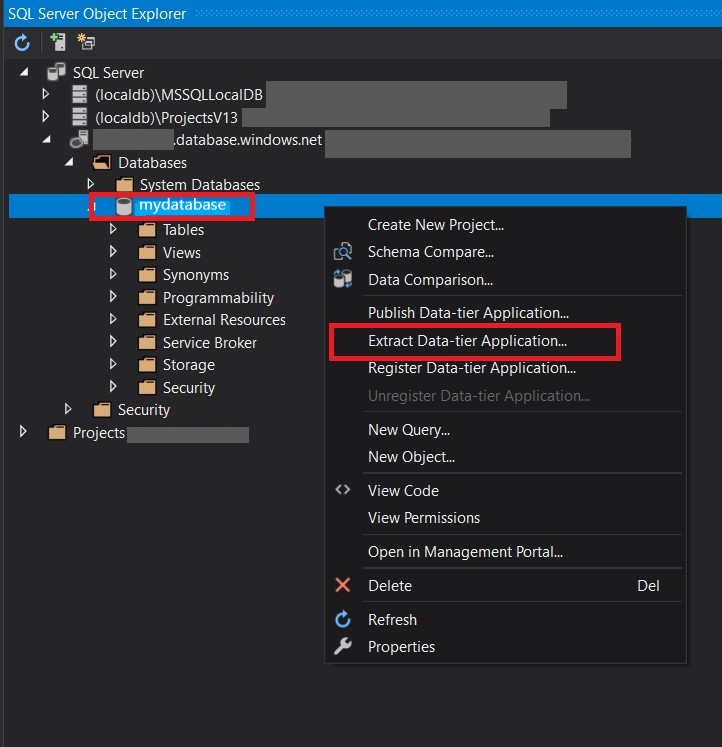The width and height of the screenshot is (722, 747).
Task: Open Publish Data-tier Application option
Action: tap(468, 313)
